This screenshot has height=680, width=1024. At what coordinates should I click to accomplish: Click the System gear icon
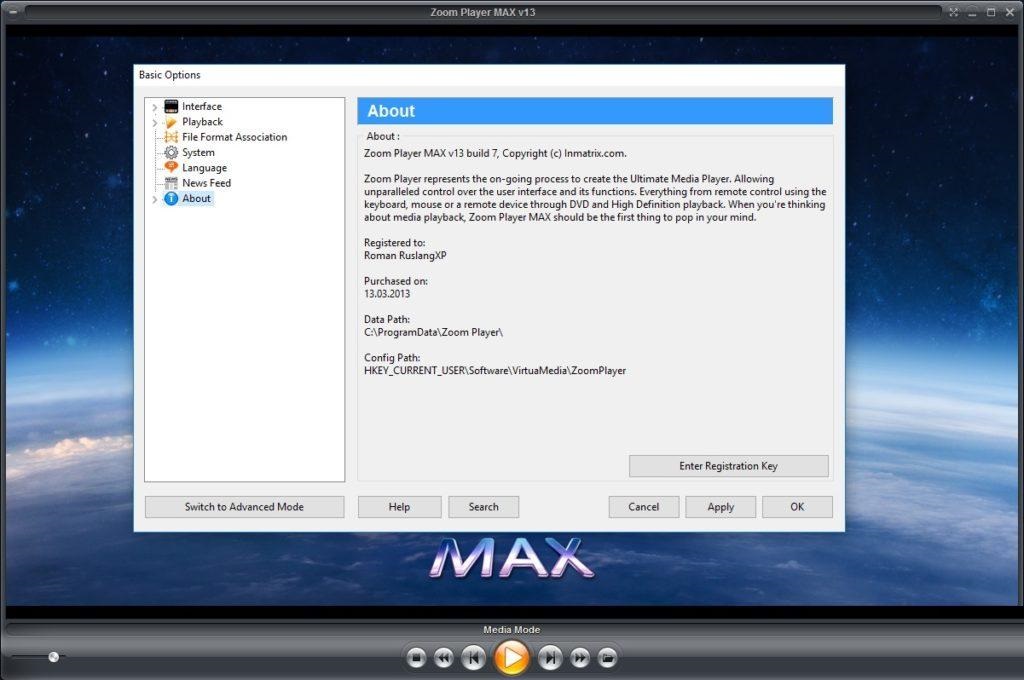pyautogui.click(x=171, y=153)
